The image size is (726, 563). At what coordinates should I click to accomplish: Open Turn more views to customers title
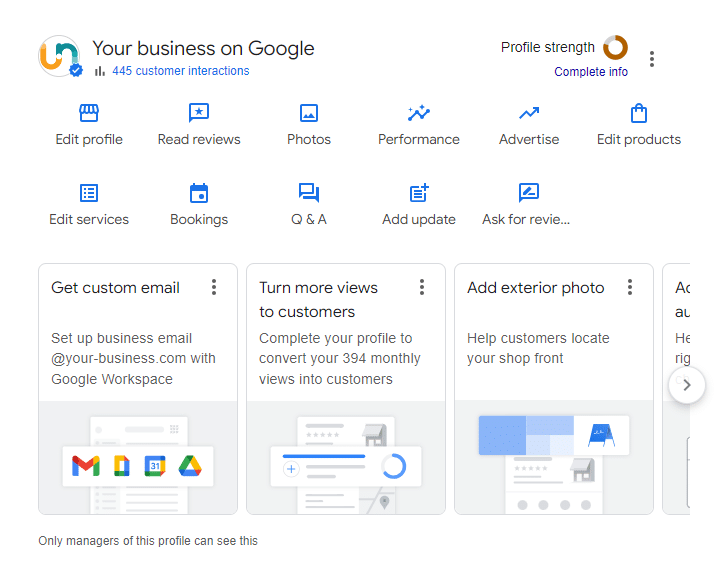coord(319,300)
